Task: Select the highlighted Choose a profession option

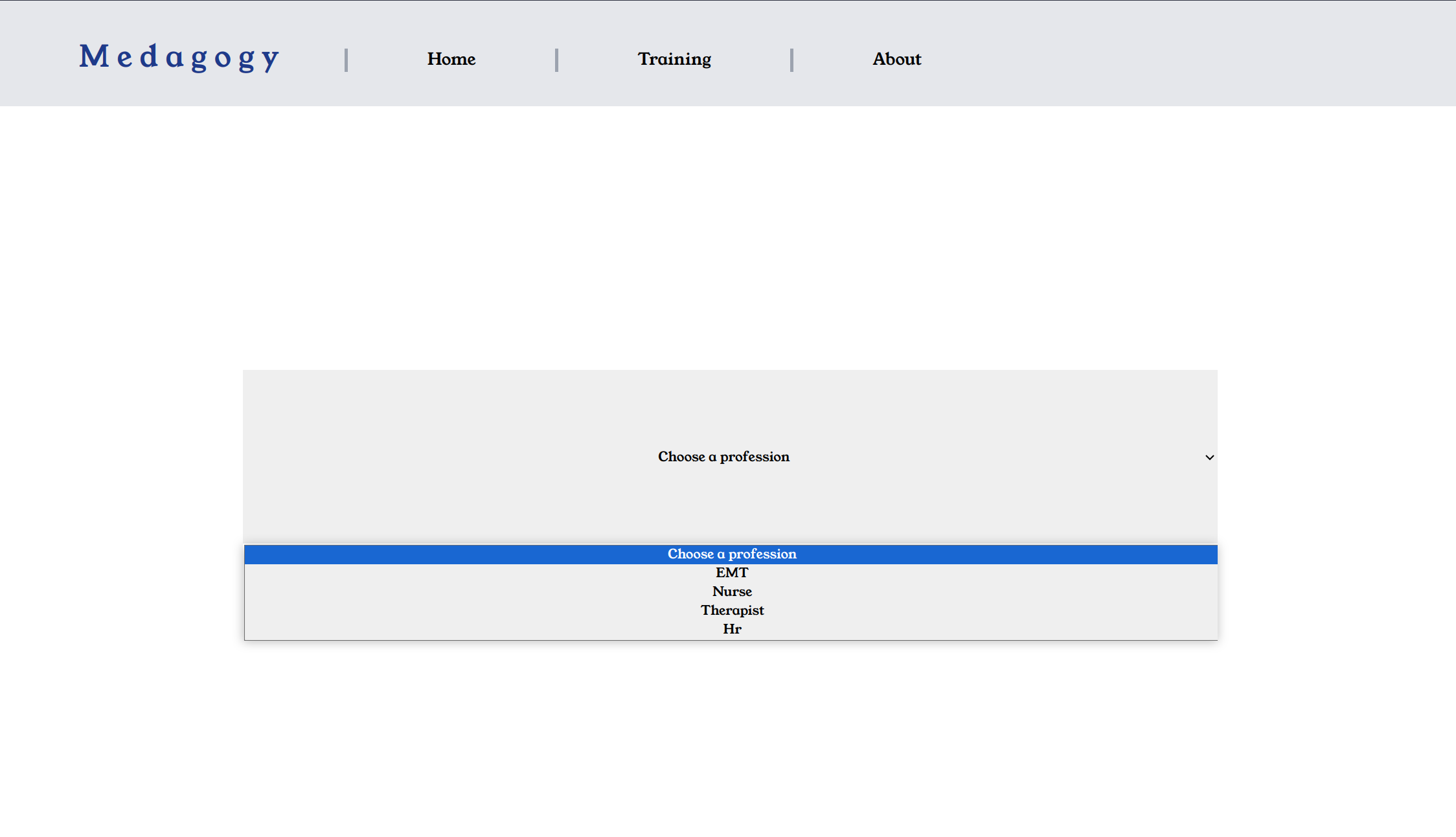Action: pos(731,554)
